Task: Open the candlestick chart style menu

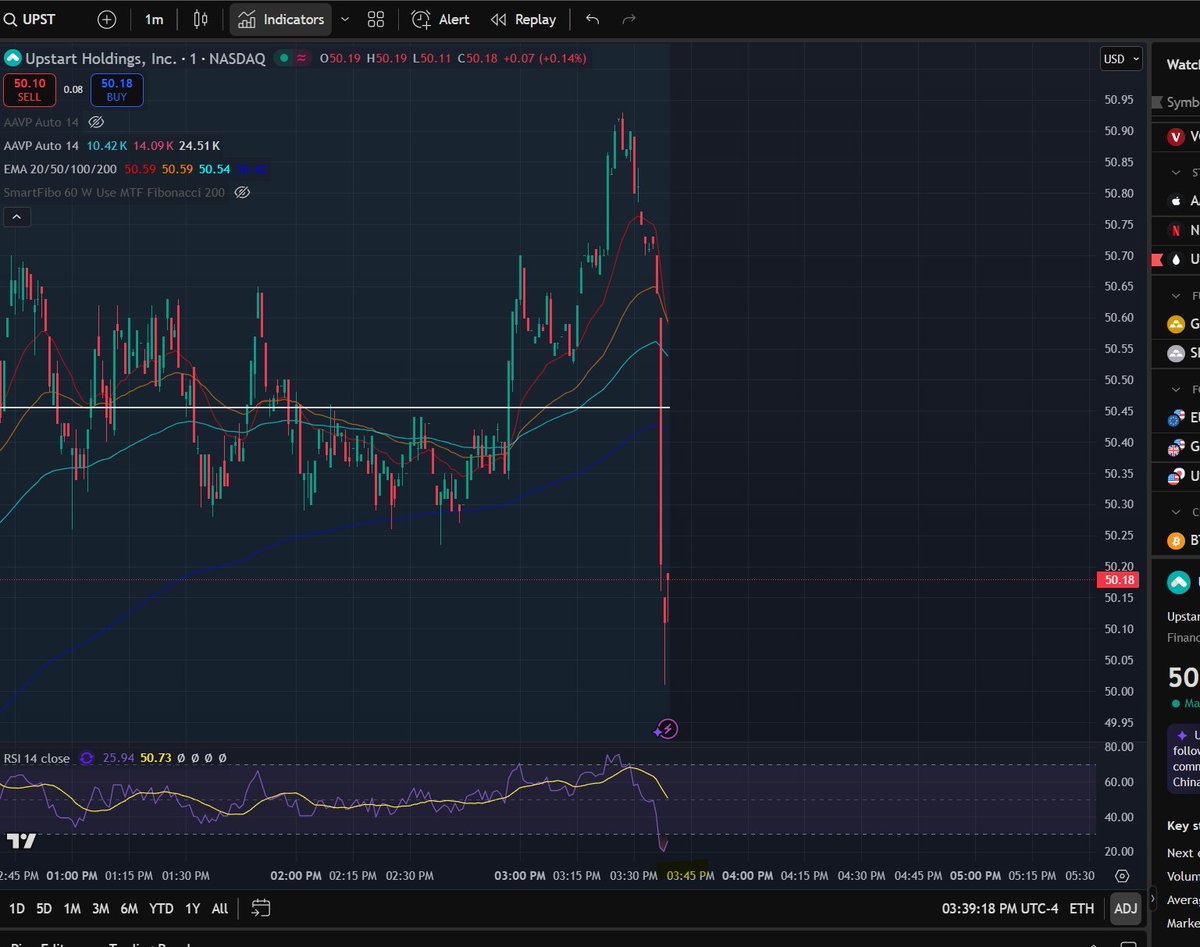Action: (201, 19)
